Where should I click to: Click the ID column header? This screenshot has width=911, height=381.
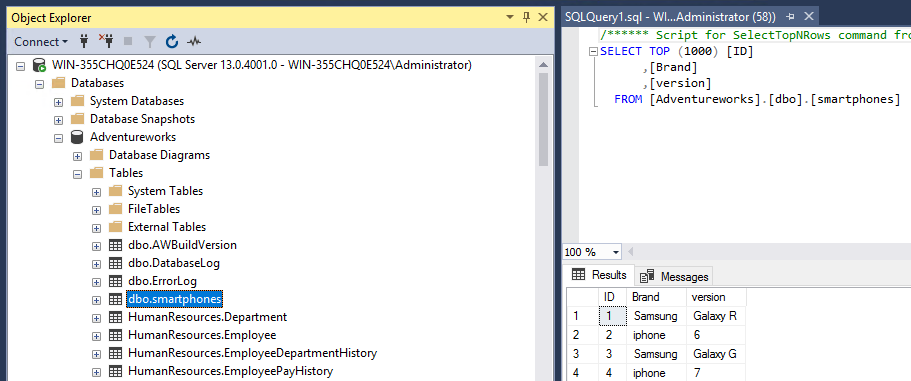click(612, 297)
